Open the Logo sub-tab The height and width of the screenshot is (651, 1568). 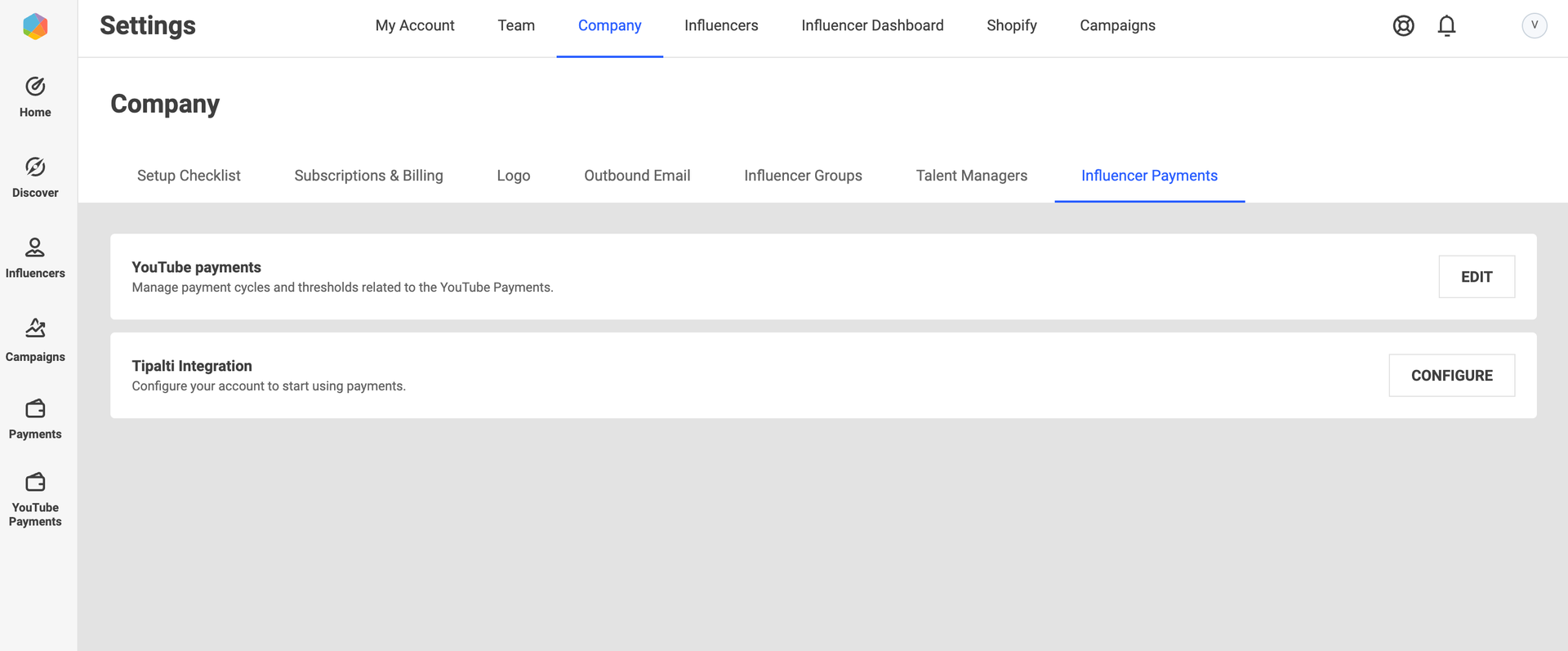pyautogui.click(x=514, y=176)
